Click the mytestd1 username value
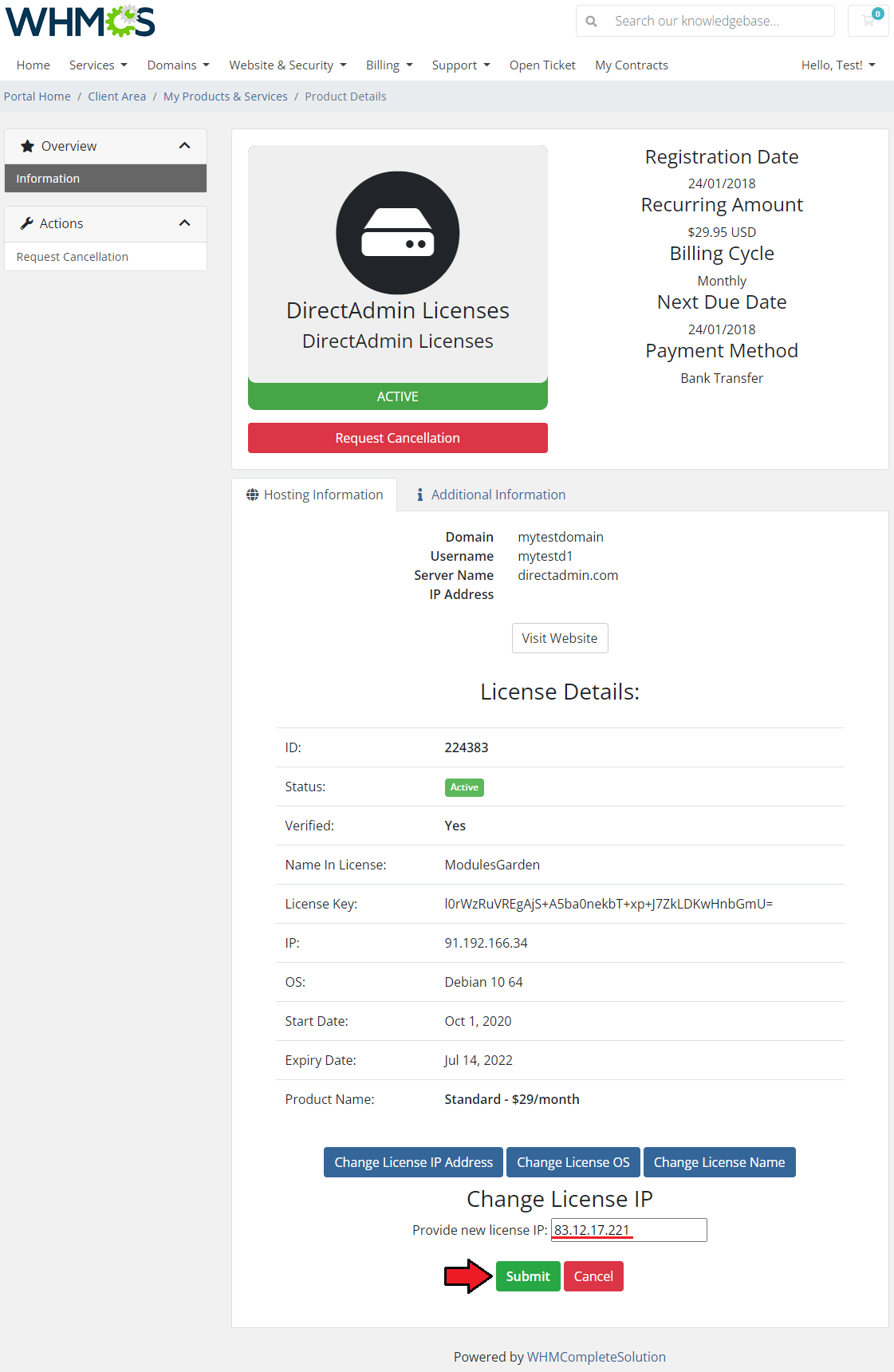 point(545,556)
